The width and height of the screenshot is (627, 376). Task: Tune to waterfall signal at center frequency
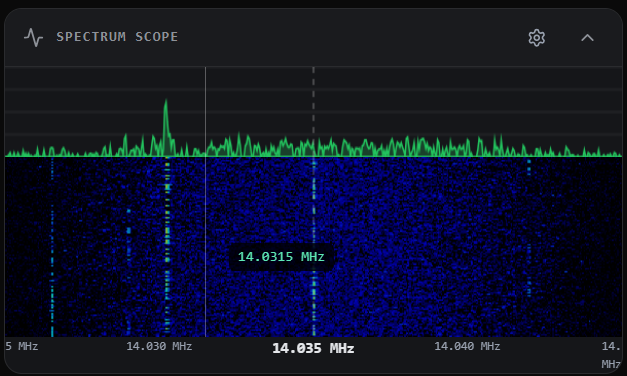[x=314, y=246]
